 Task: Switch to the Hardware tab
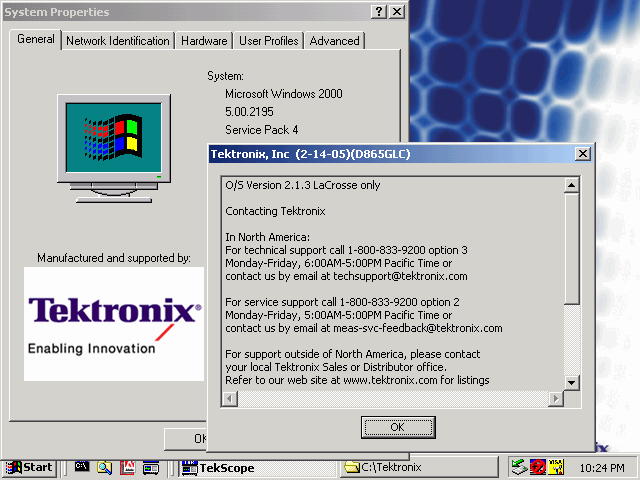pos(204,41)
